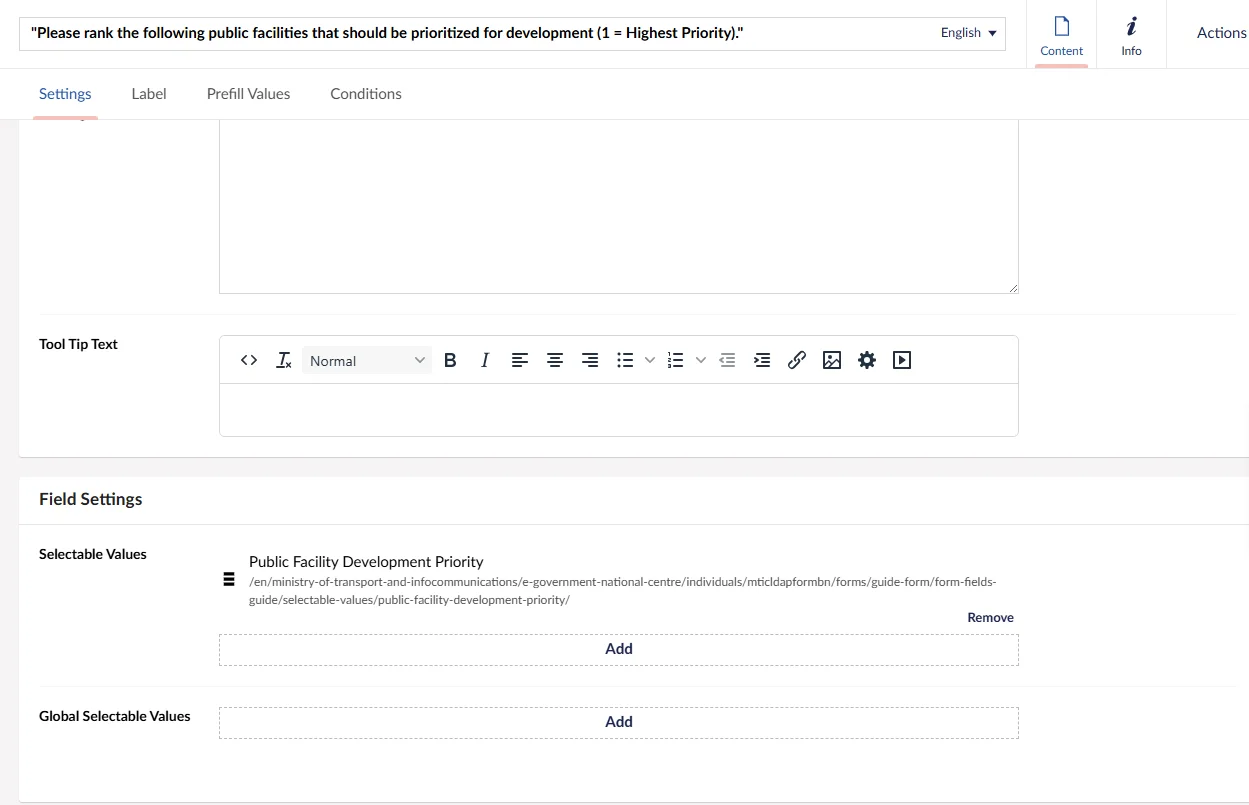
Task: Click the clear formatting icon
Action: 284,361
